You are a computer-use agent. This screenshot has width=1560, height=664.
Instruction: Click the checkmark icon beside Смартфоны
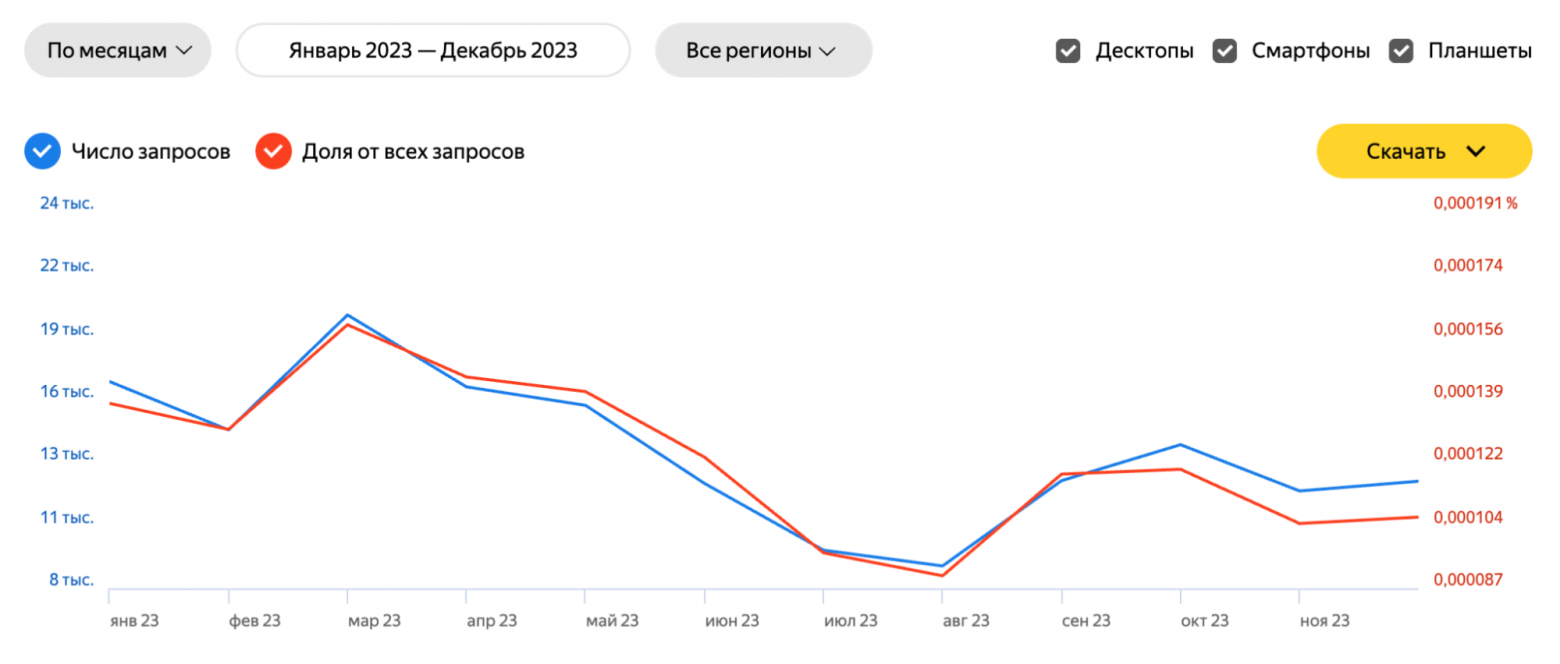click(1225, 50)
